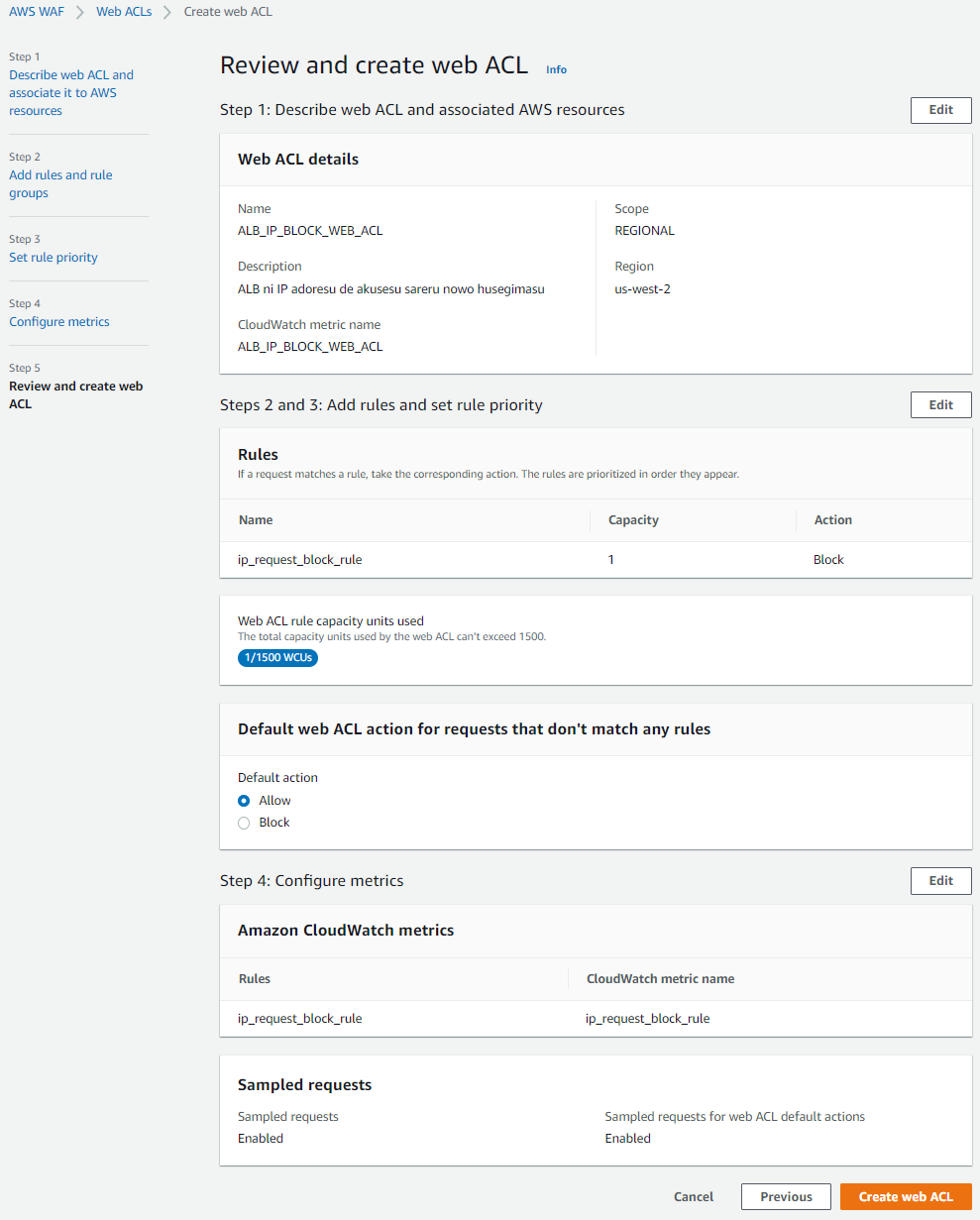The height and width of the screenshot is (1220, 980).
Task: Jump to 'Add rules and rule groups' step
Action: (60, 183)
